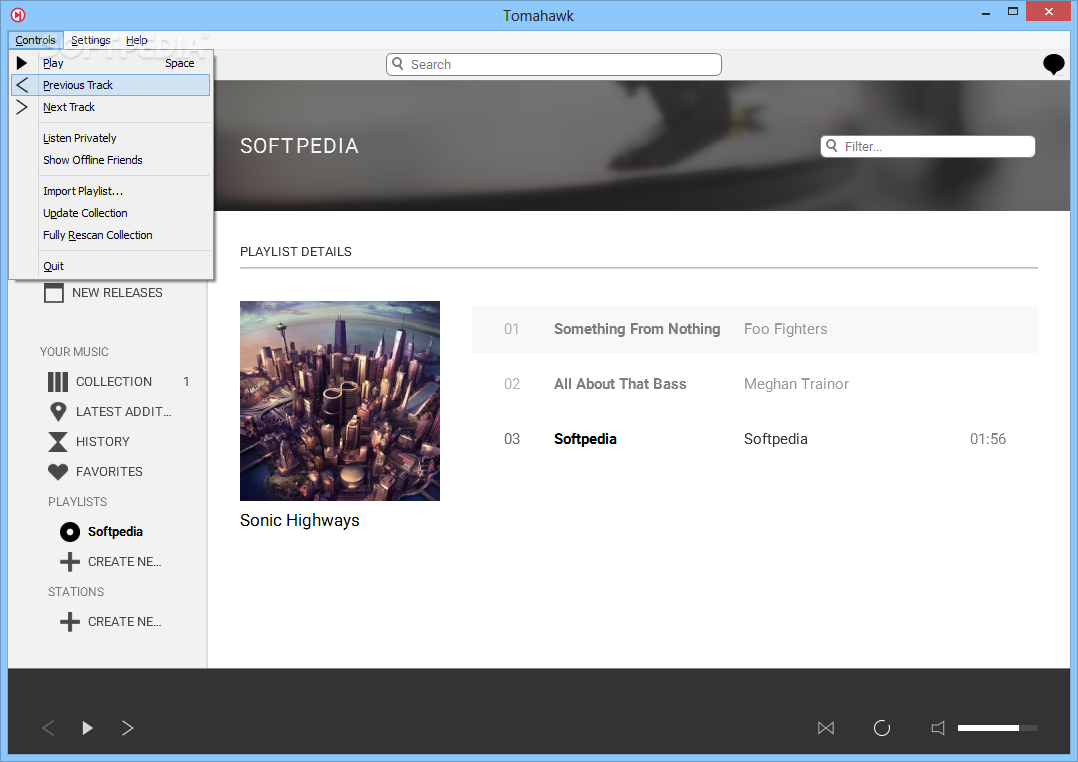Screen dimensions: 1078x762
Task: Click plus icon under Stations
Action: [69, 622]
